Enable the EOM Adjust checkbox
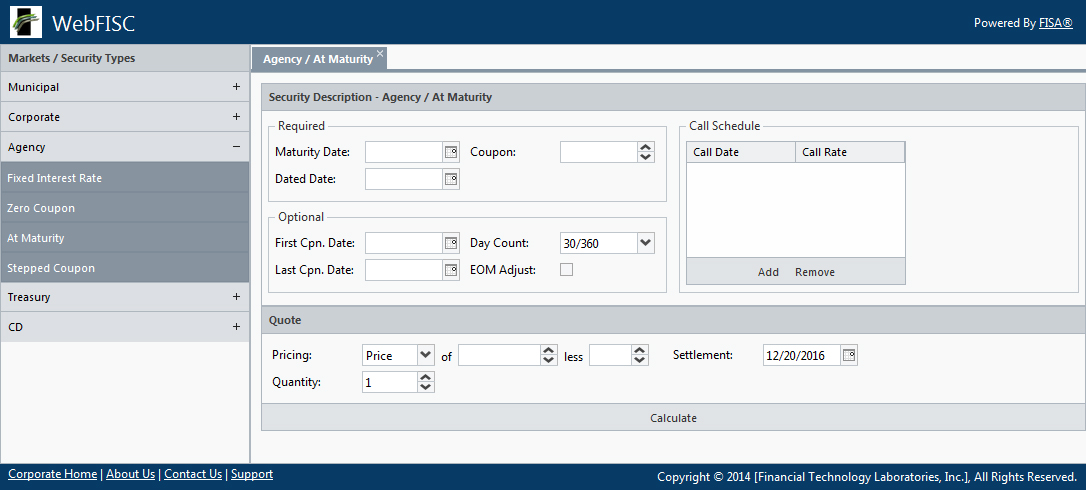The width and height of the screenshot is (1086, 490). pos(566,270)
